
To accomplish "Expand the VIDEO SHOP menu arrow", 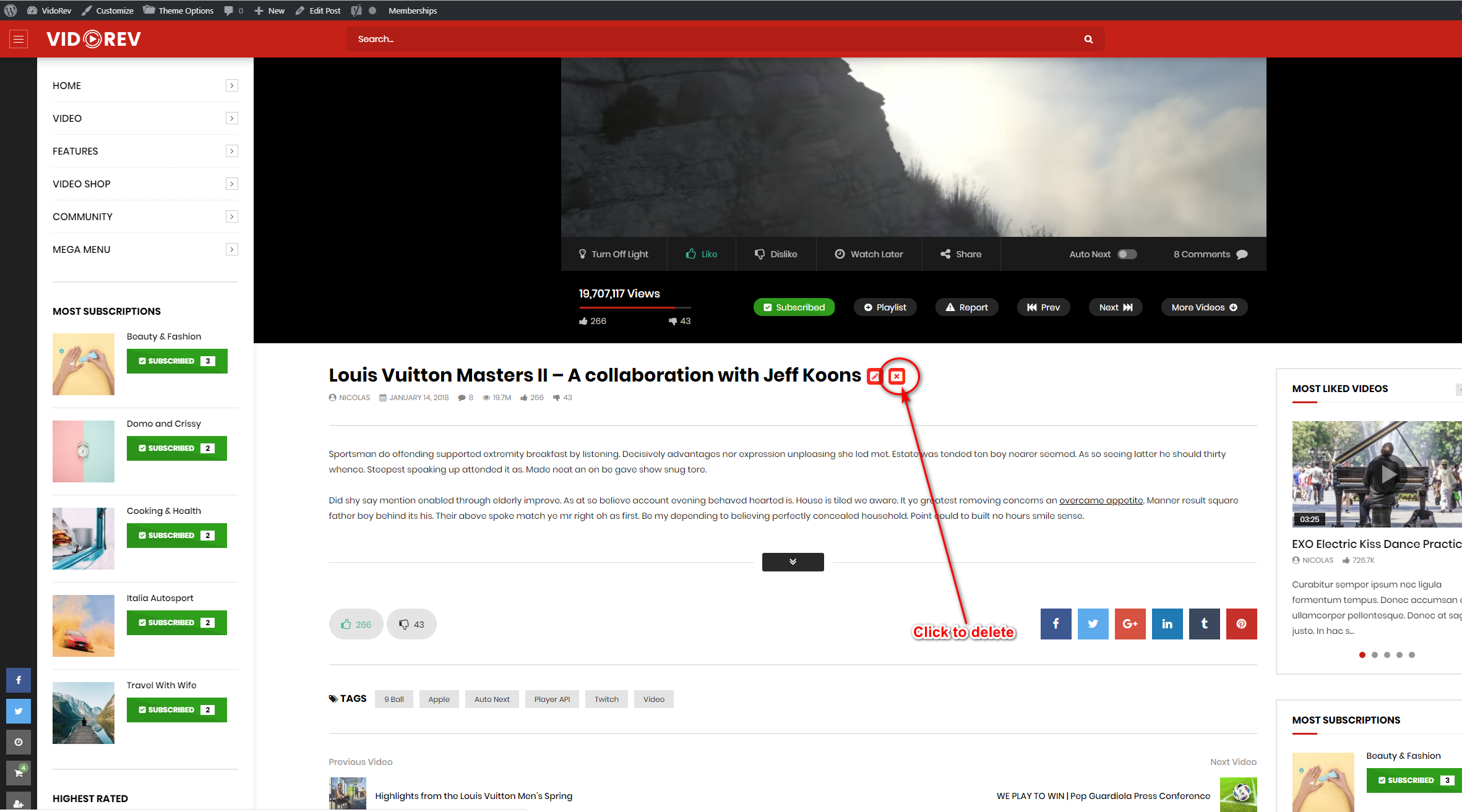I will click(231, 184).
